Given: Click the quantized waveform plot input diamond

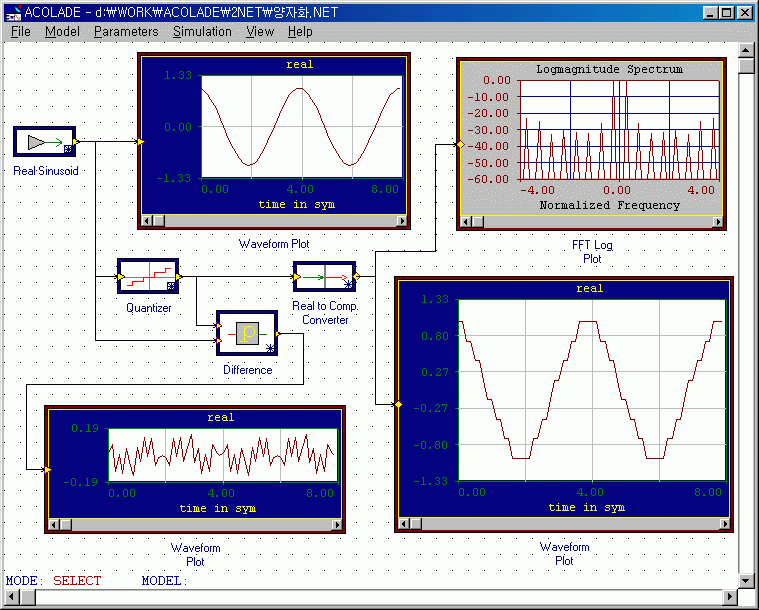Looking at the screenshot, I should click(x=398, y=404).
